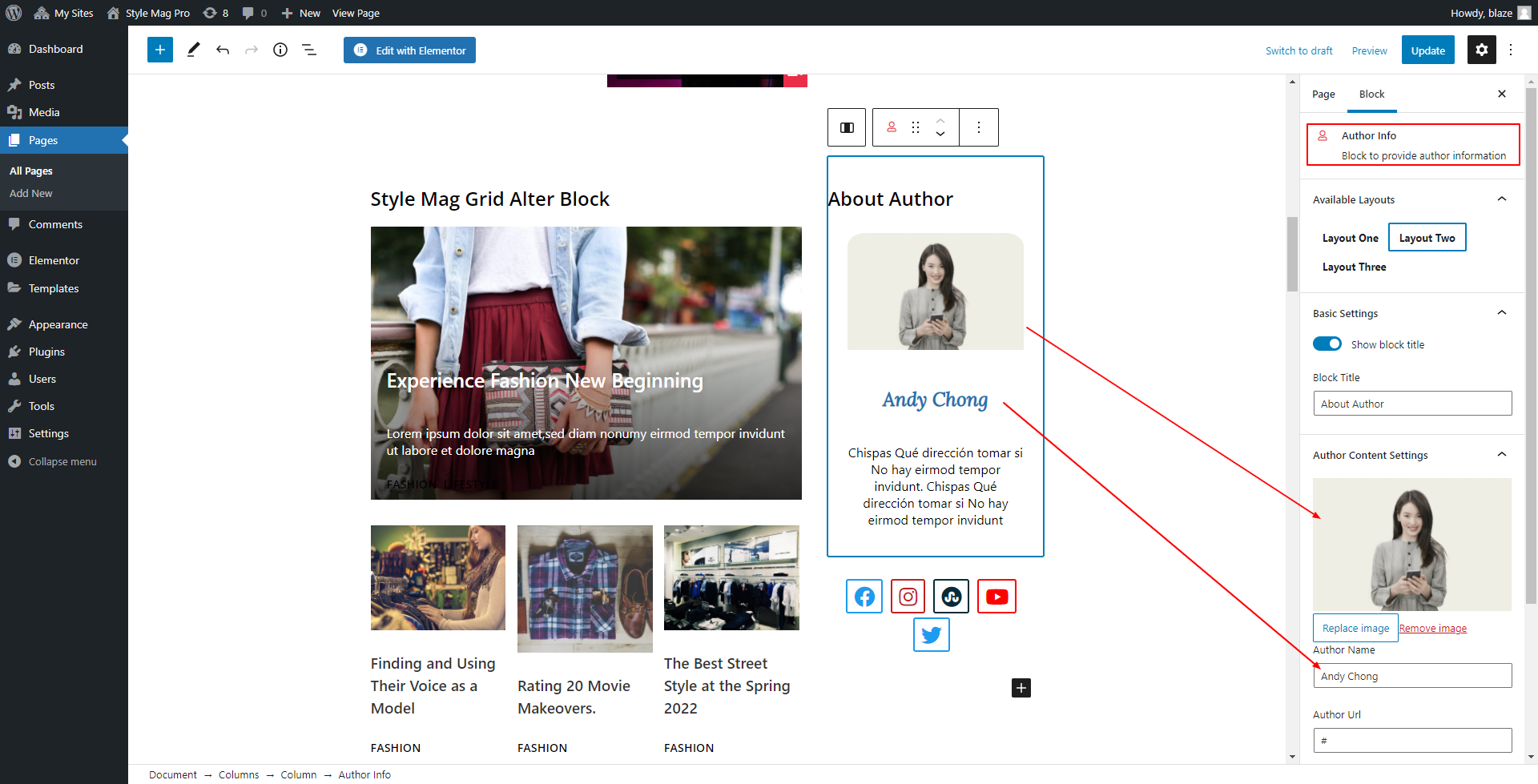1538x784 pixels.
Task: Switch to the Page tab
Action: pyautogui.click(x=1323, y=94)
